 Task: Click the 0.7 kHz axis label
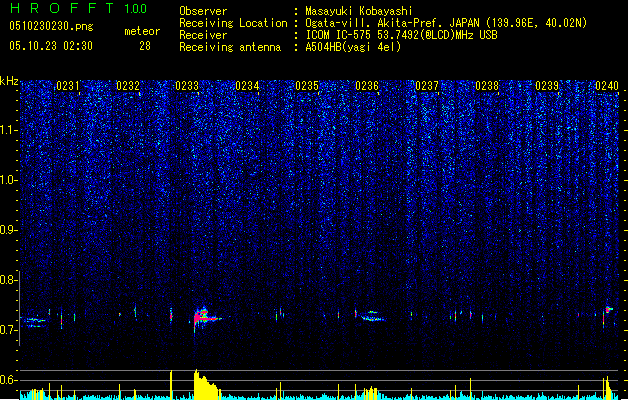point(9,330)
